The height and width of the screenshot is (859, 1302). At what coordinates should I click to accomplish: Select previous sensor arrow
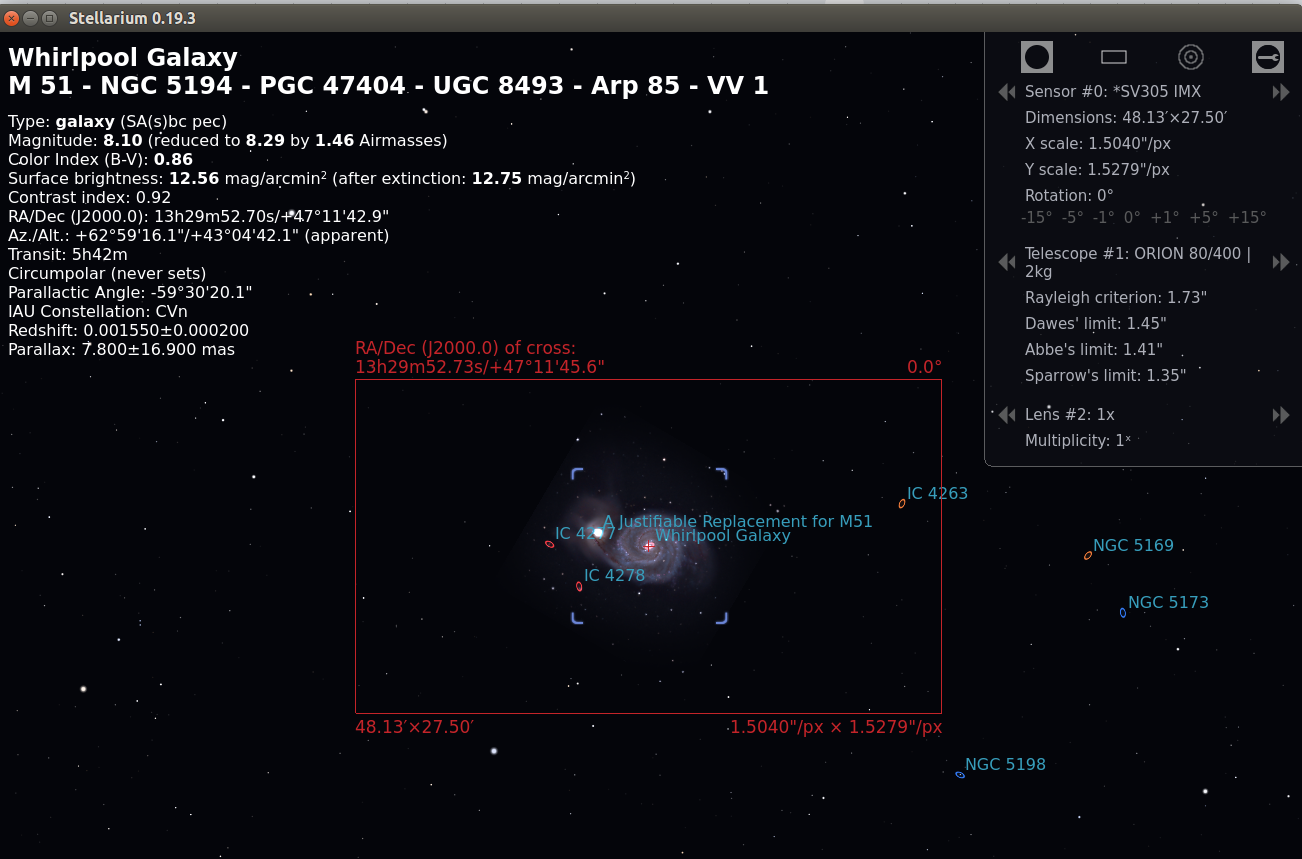coord(1007,92)
